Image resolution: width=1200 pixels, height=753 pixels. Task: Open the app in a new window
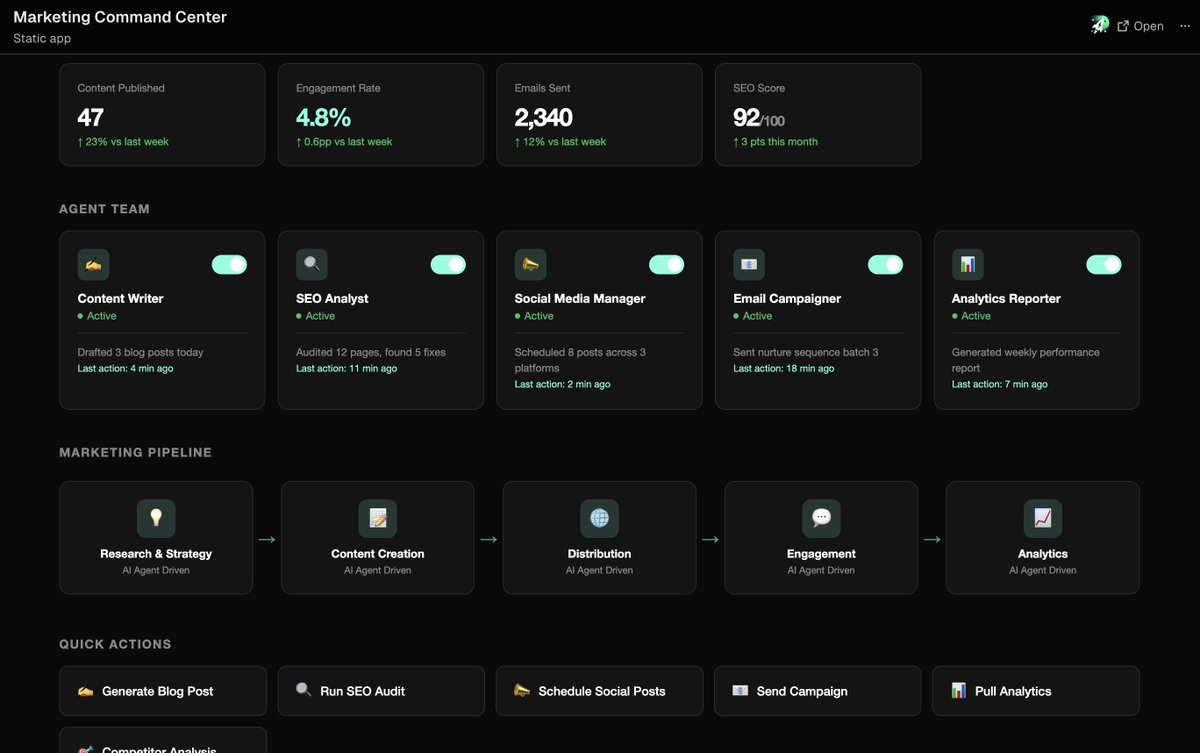[x=1140, y=26]
